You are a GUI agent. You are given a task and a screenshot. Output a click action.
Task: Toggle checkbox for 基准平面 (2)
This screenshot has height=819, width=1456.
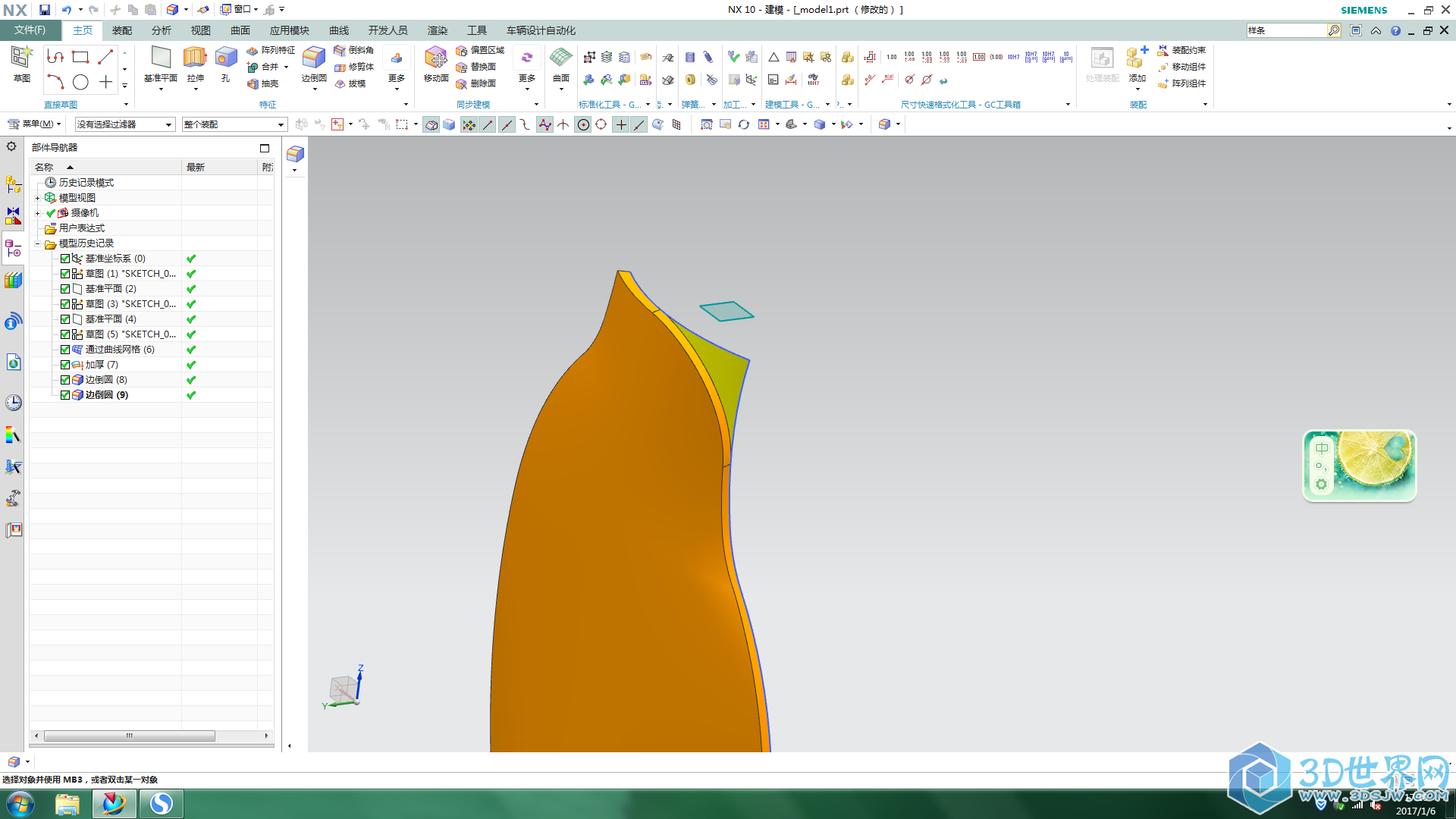tap(65, 289)
